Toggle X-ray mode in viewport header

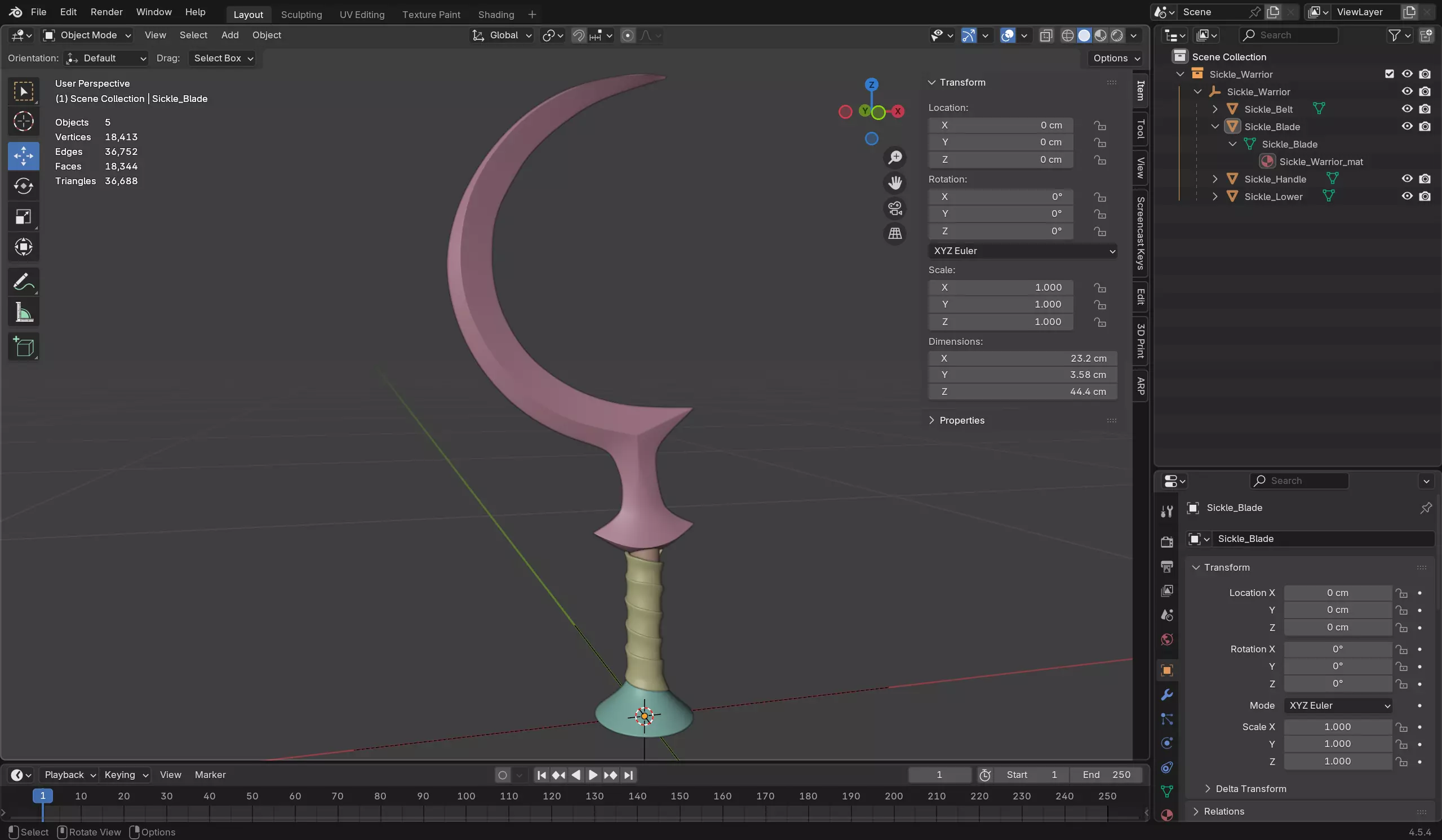pos(1046,35)
